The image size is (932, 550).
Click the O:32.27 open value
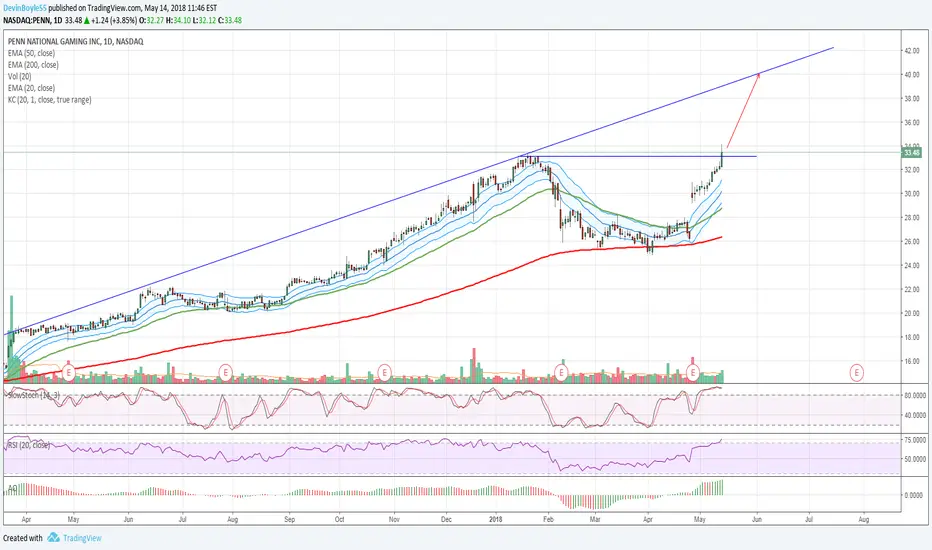pos(150,20)
